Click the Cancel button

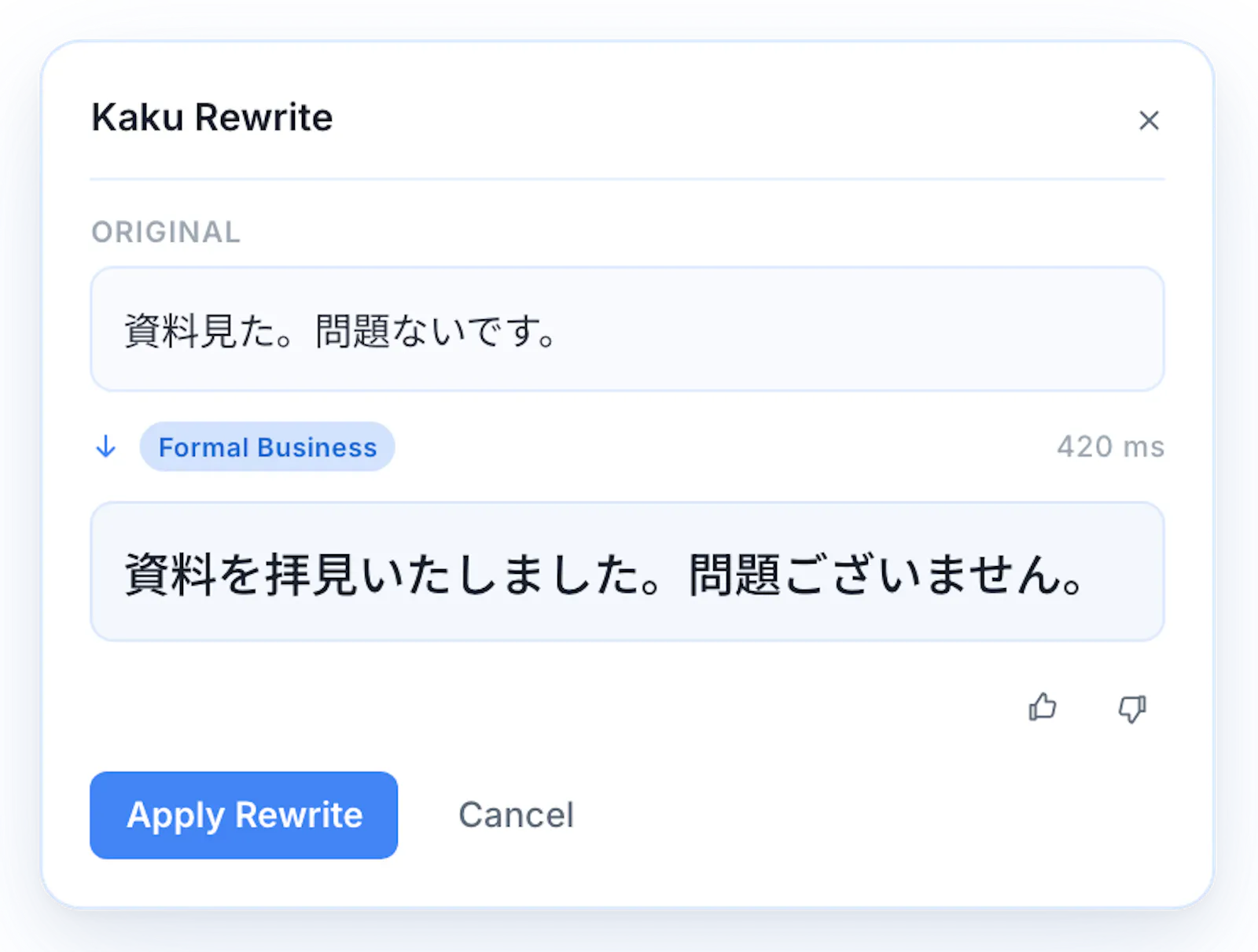click(x=517, y=815)
